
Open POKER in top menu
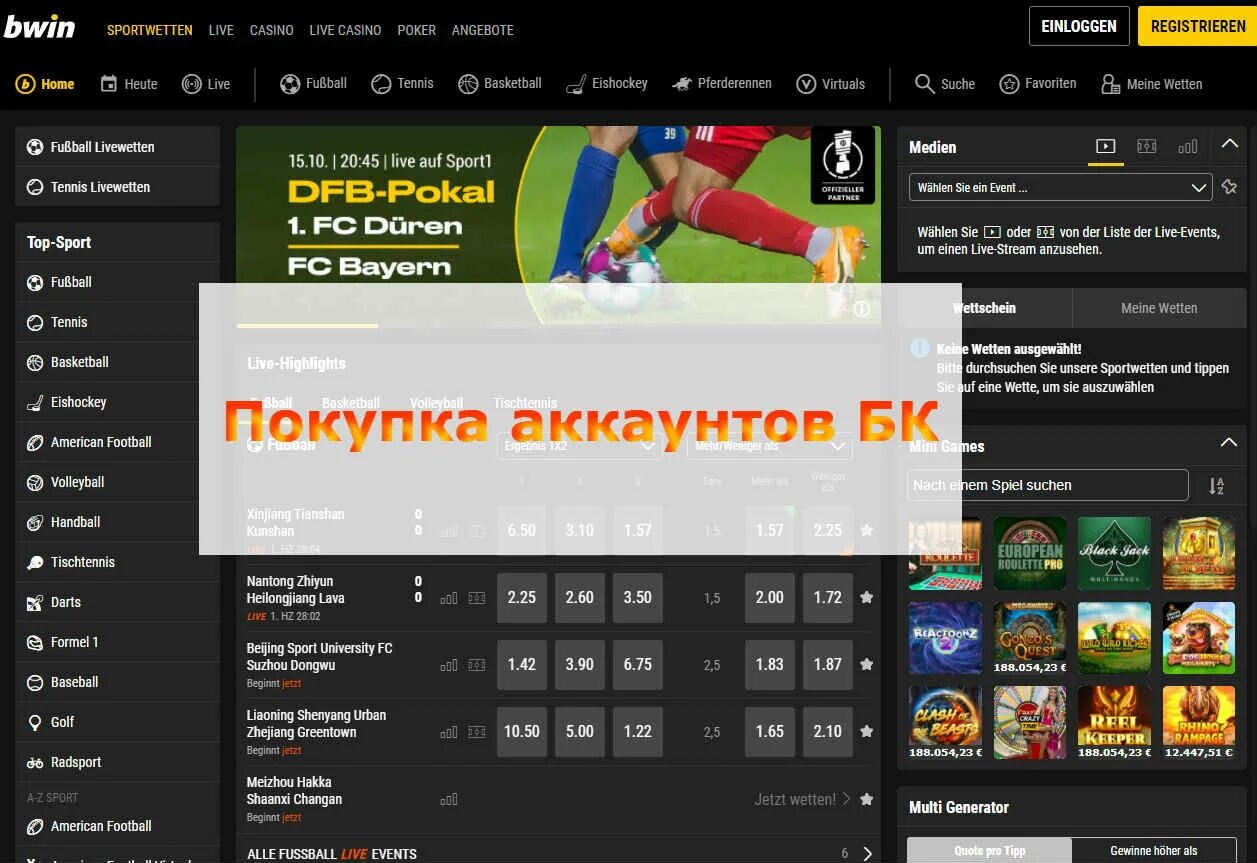[x=417, y=30]
